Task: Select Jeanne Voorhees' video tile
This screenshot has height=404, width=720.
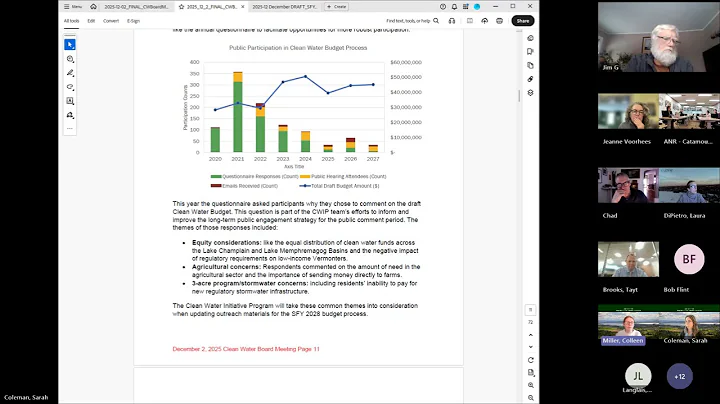Action: click(628, 111)
